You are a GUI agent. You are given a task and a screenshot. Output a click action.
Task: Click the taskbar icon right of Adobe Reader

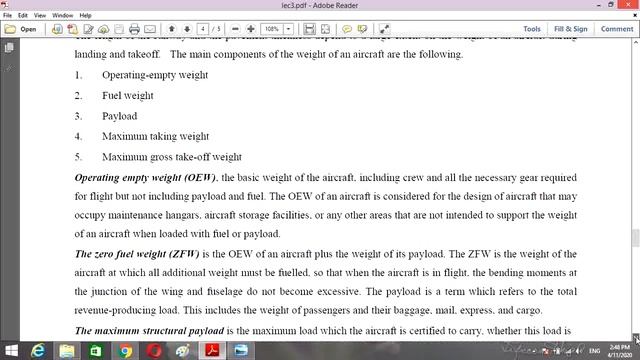click(241, 351)
